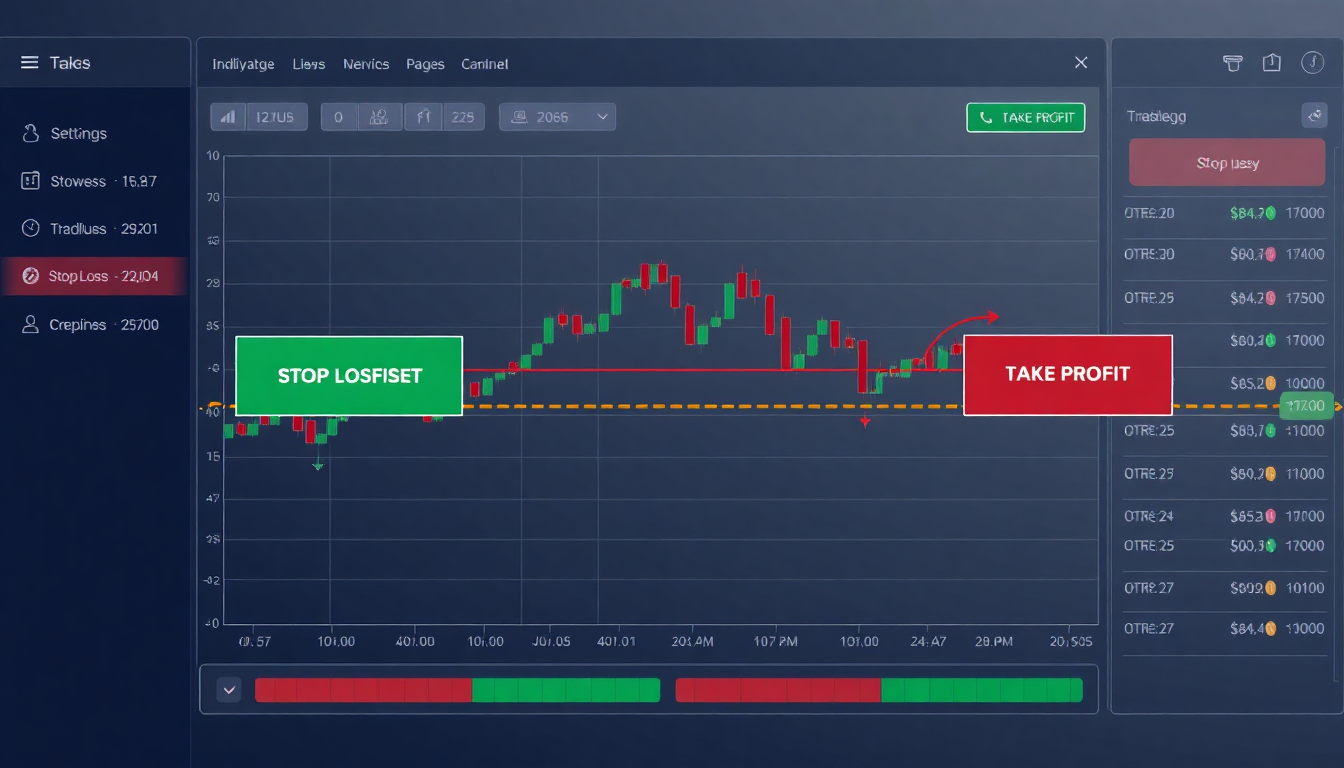Open the Indliyatge menu
The width and height of the screenshot is (1344, 768).
point(243,64)
